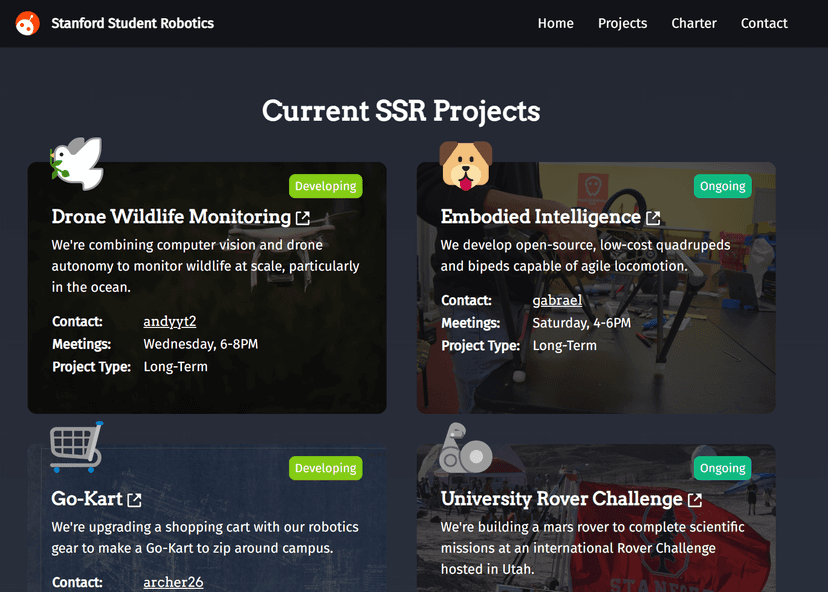Click 'Long-Term' project type on drone card
Image resolution: width=828 pixels, height=592 pixels.
tap(175, 367)
